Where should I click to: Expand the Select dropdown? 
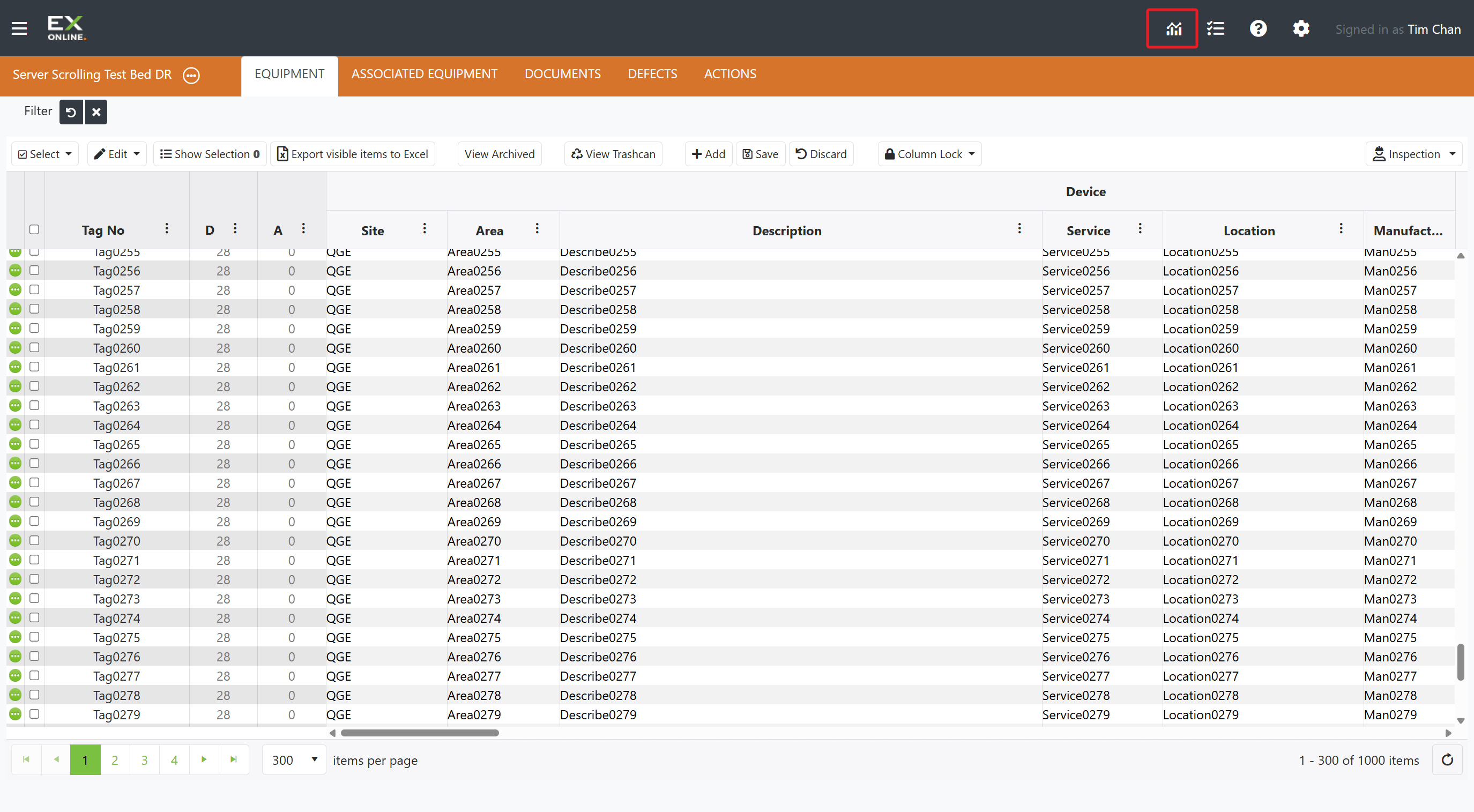[45, 154]
